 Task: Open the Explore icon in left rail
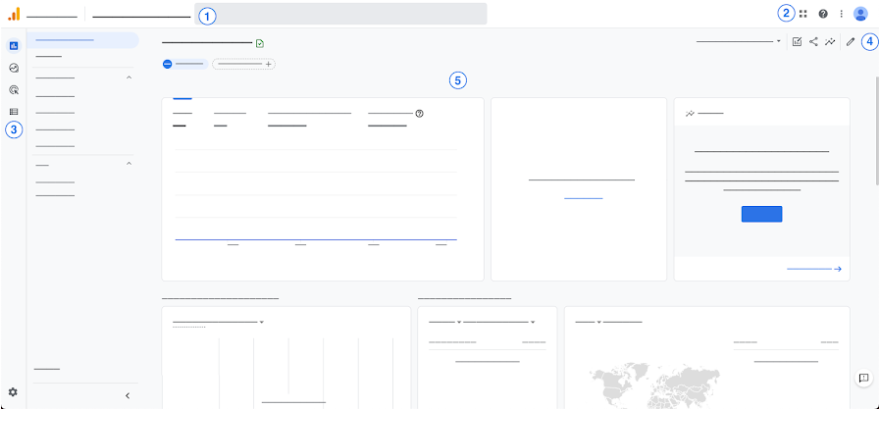tap(14, 68)
